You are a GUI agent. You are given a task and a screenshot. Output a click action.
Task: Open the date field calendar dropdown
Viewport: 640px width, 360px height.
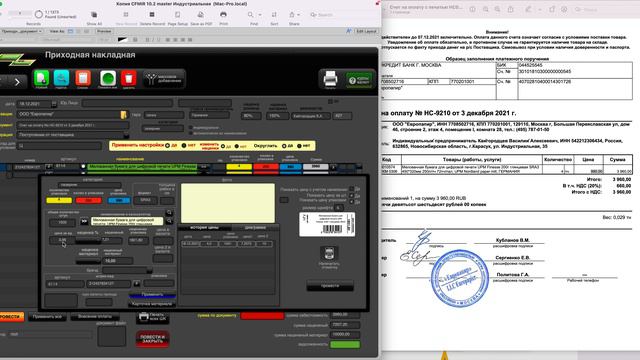pos(53,104)
